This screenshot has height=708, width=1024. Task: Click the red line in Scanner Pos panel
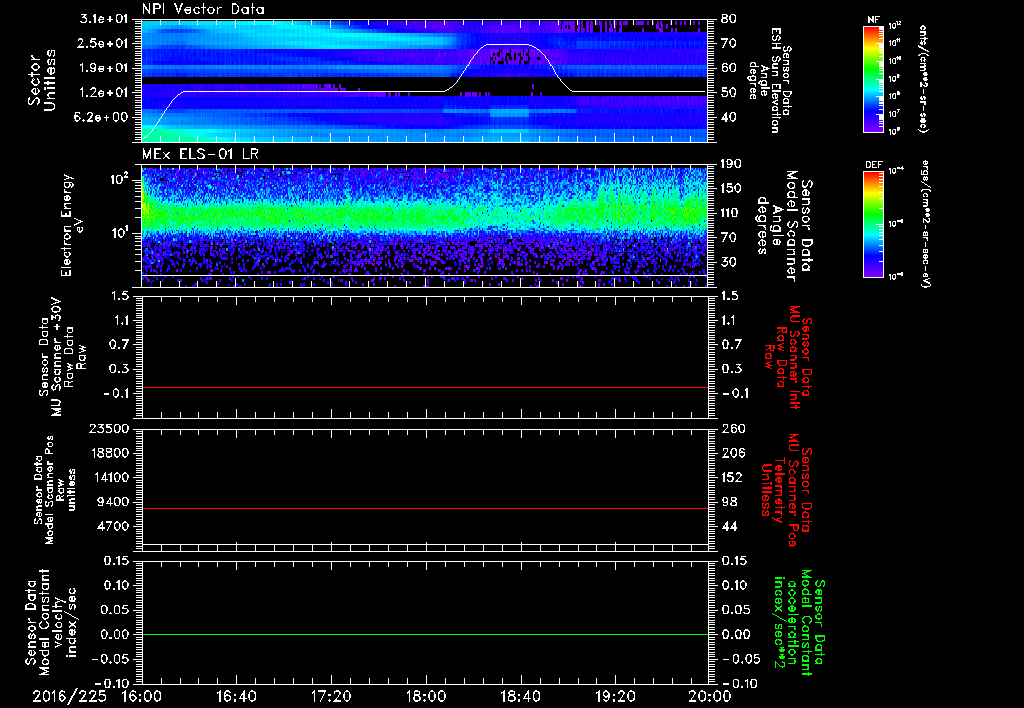click(x=424, y=508)
